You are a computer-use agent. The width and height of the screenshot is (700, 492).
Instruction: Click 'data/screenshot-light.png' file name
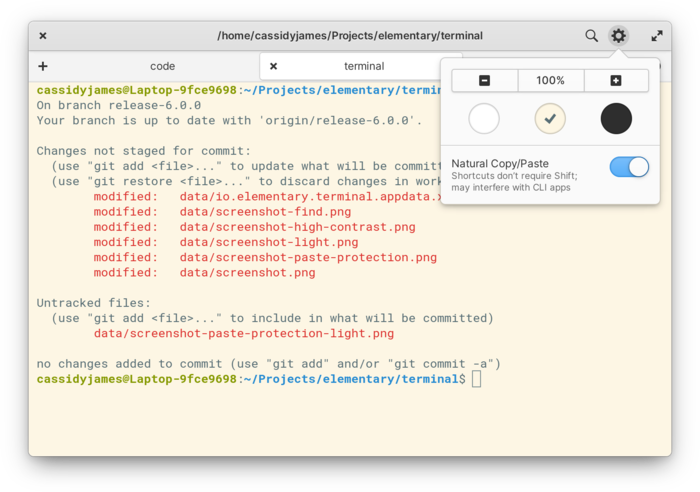[269, 242]
